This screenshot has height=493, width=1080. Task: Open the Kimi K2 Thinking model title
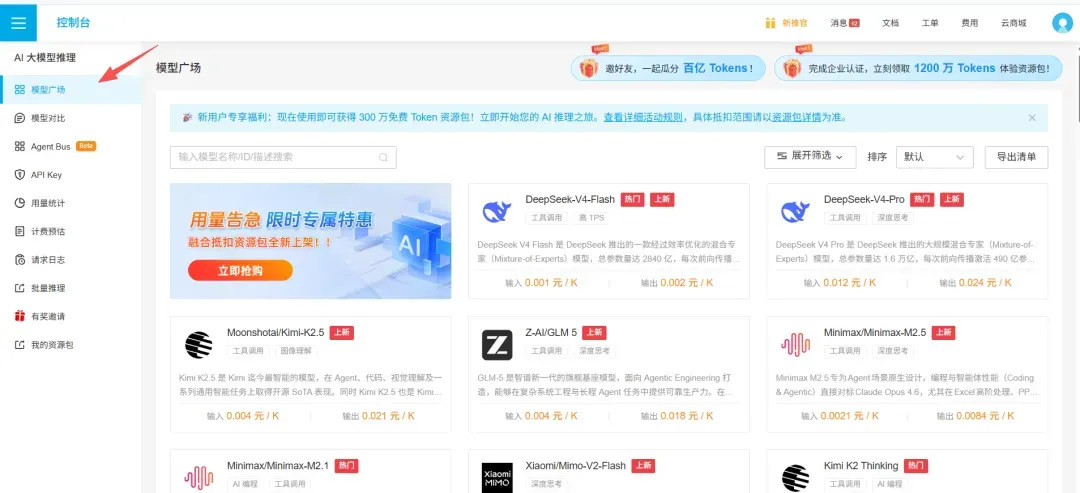[x=861, y=466]
